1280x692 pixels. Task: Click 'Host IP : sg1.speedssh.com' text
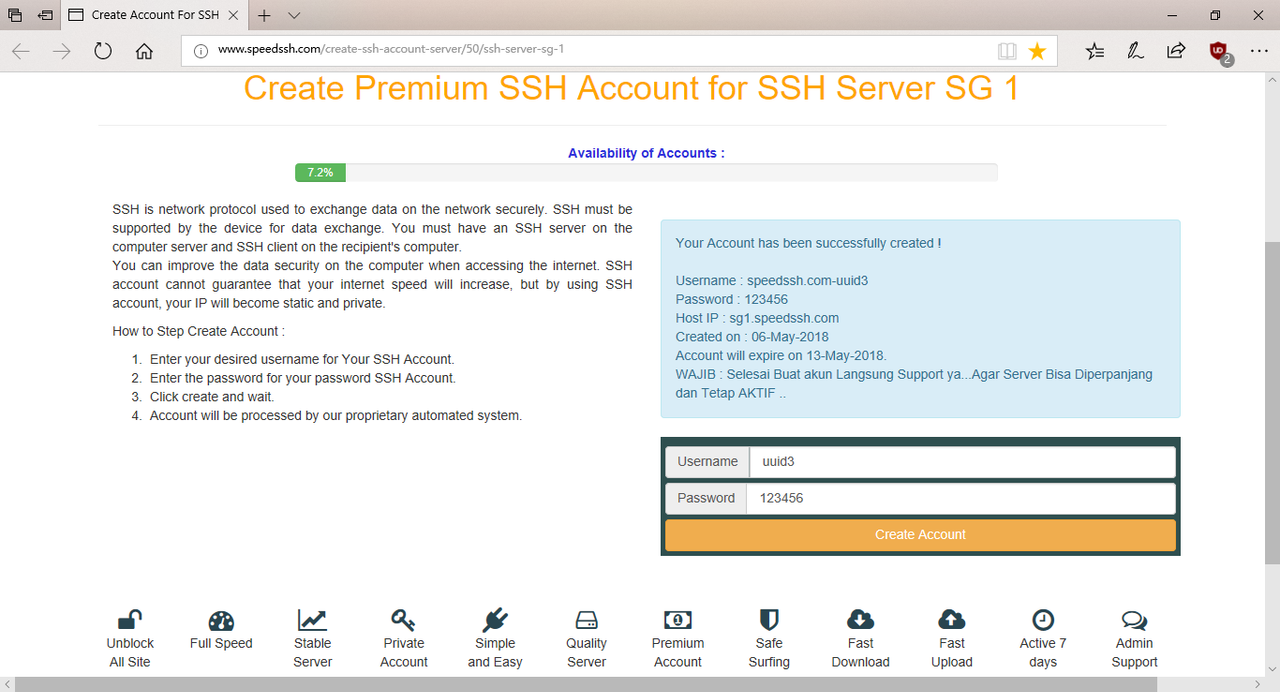pyautogui.click(x=757, y=318)
